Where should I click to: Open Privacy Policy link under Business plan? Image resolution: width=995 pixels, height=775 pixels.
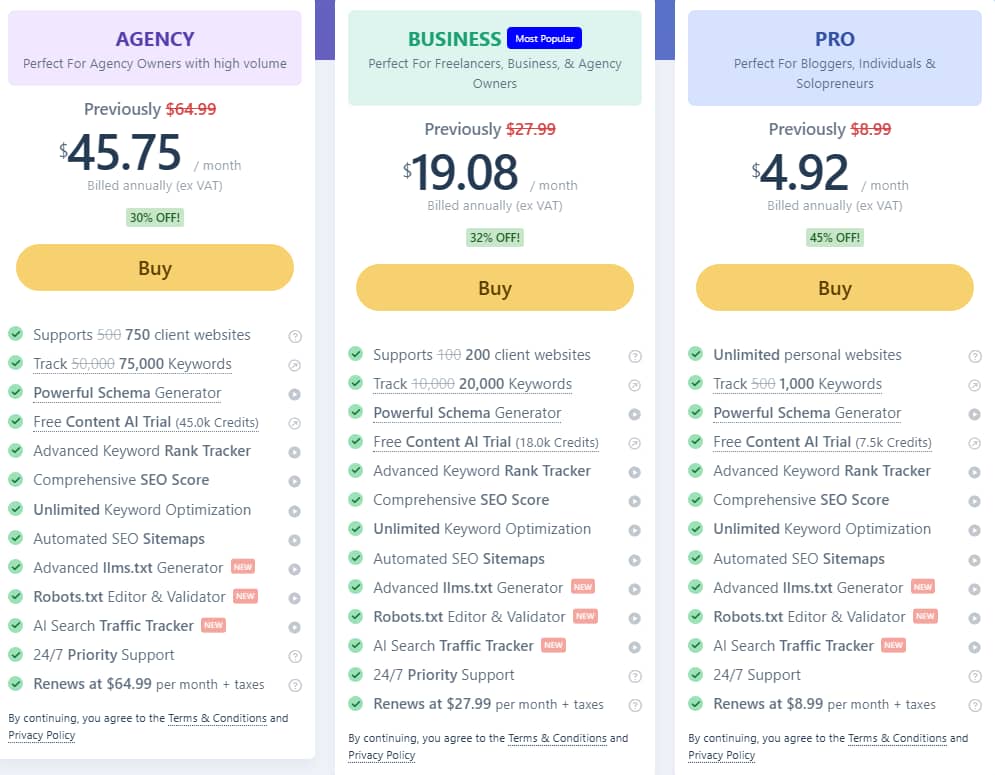point(382,755)
